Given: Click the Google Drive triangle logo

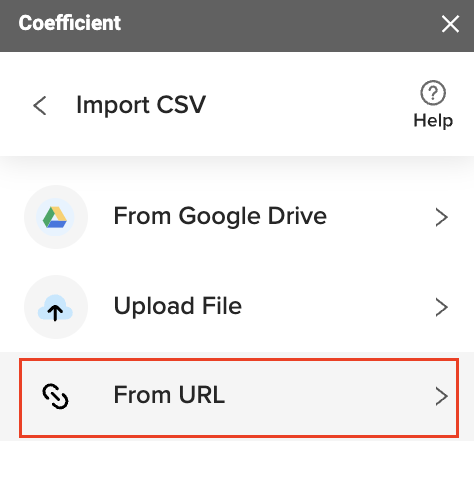Looking at the screenshot, I should coord(55,217).
